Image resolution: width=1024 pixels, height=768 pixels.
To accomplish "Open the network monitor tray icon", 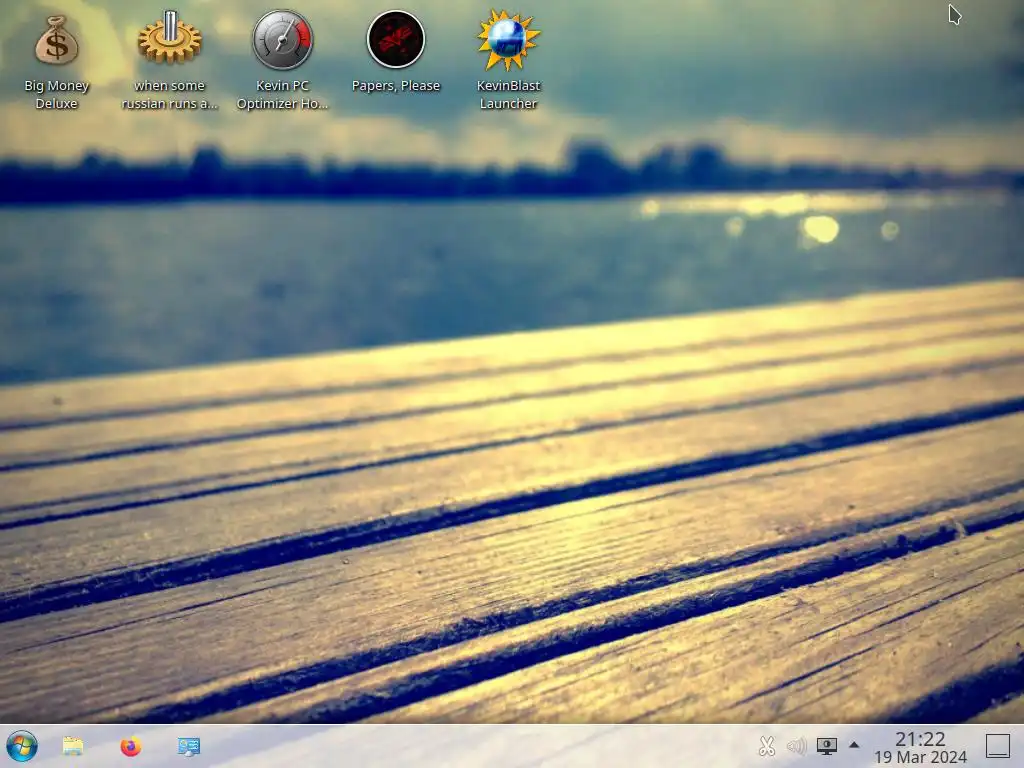I will click(826, 746).
